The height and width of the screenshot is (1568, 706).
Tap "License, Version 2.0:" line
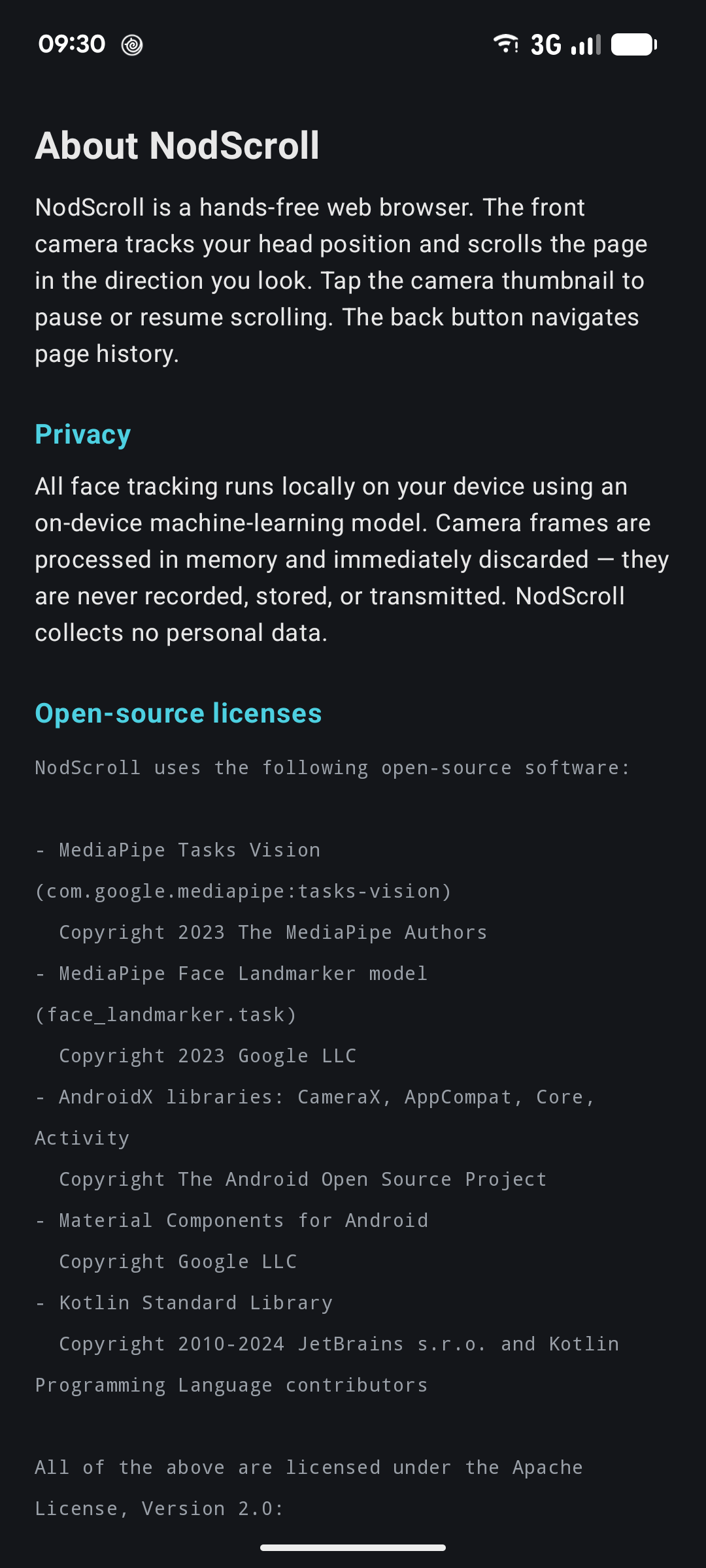(x=160, y=1509)
